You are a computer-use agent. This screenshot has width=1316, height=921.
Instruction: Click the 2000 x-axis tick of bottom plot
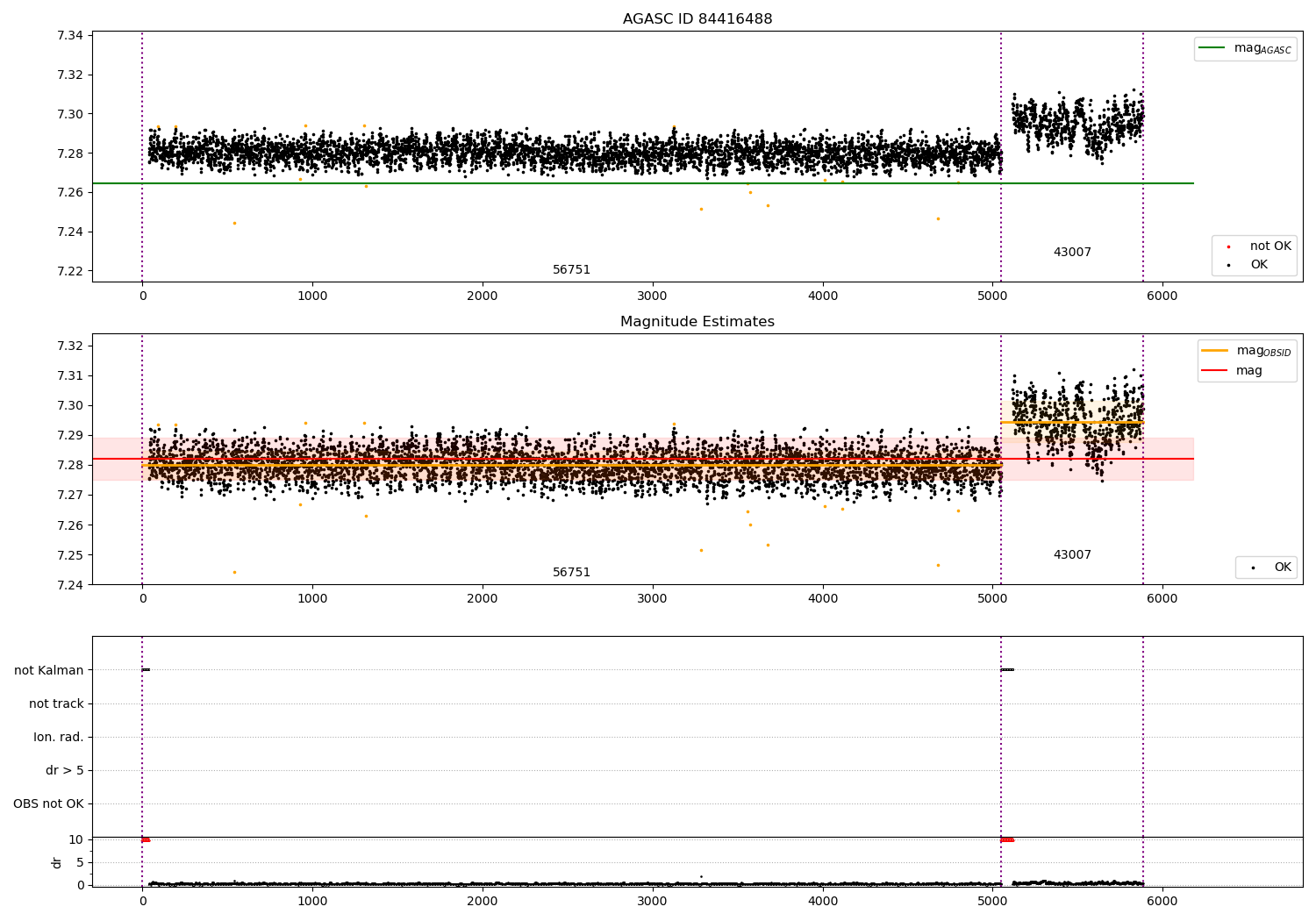pos(483,901)
